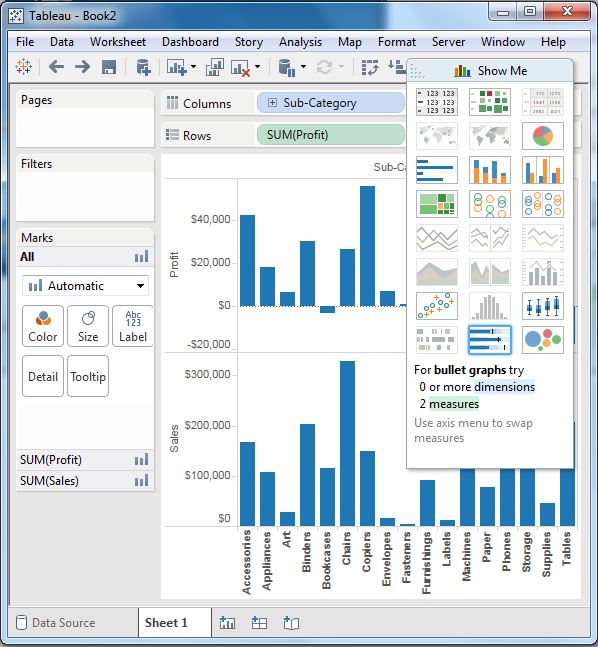Click the Chairs bar in Sales chart

point(347,444)
